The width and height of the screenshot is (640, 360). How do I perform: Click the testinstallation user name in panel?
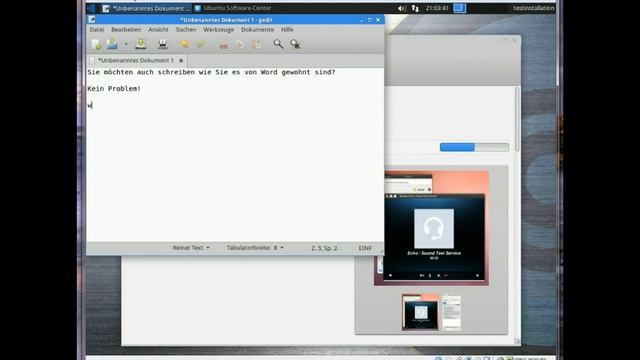click(x=533, y=8)
